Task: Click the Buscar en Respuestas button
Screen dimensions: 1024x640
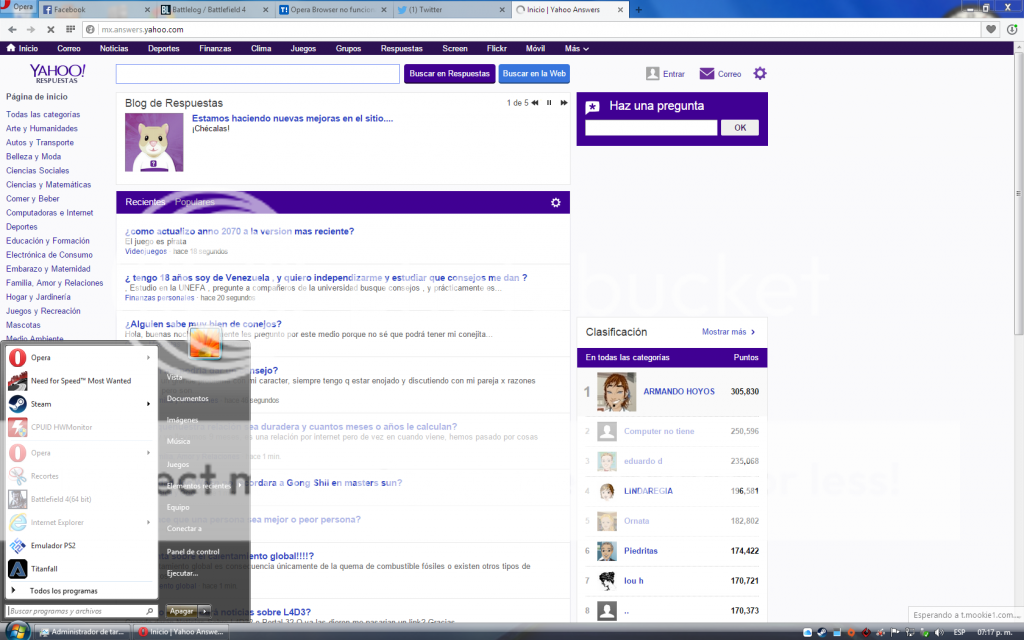Action: click(x=449, y=73)
